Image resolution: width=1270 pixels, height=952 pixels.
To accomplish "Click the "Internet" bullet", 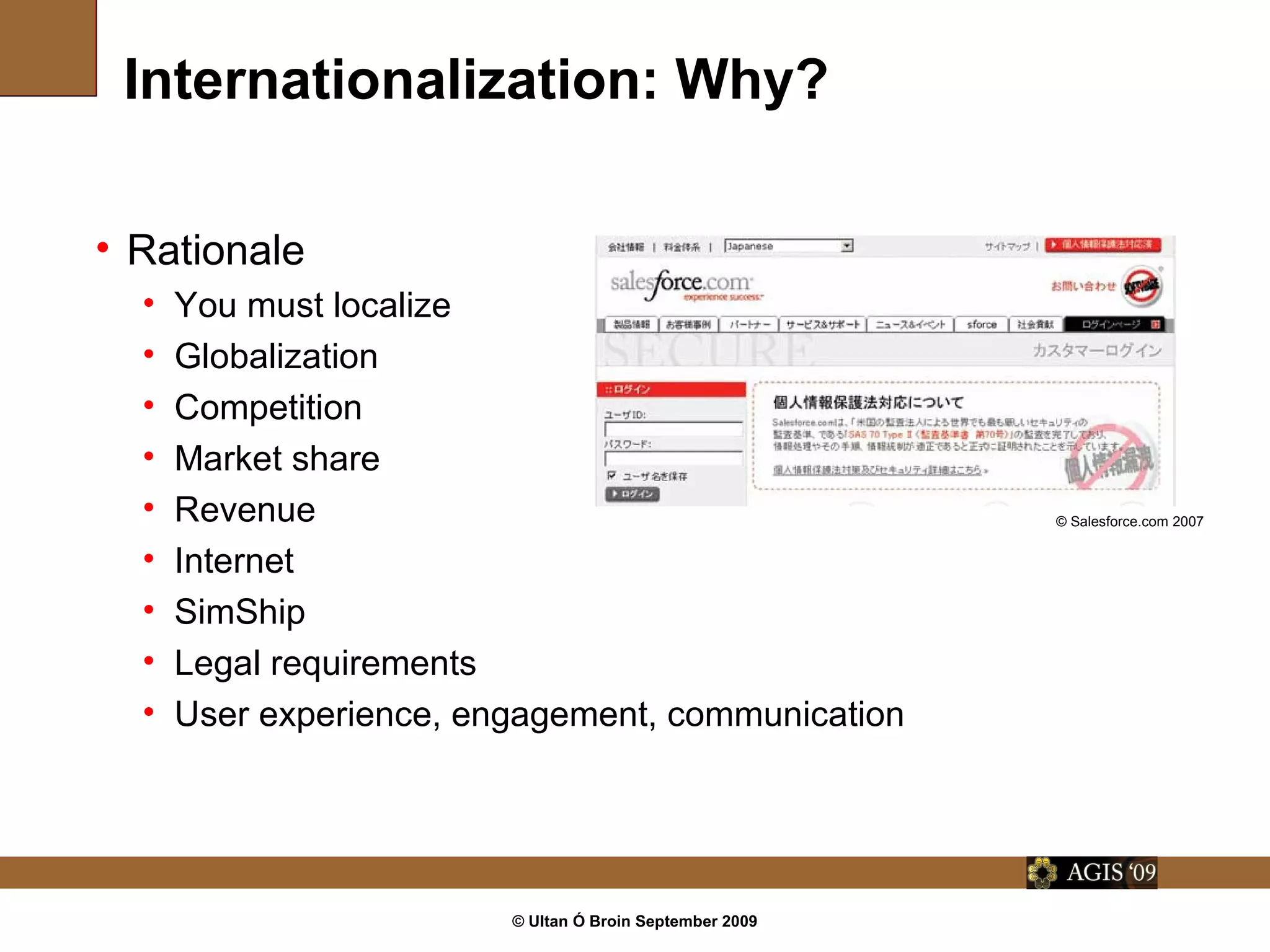I will [234, 561].
